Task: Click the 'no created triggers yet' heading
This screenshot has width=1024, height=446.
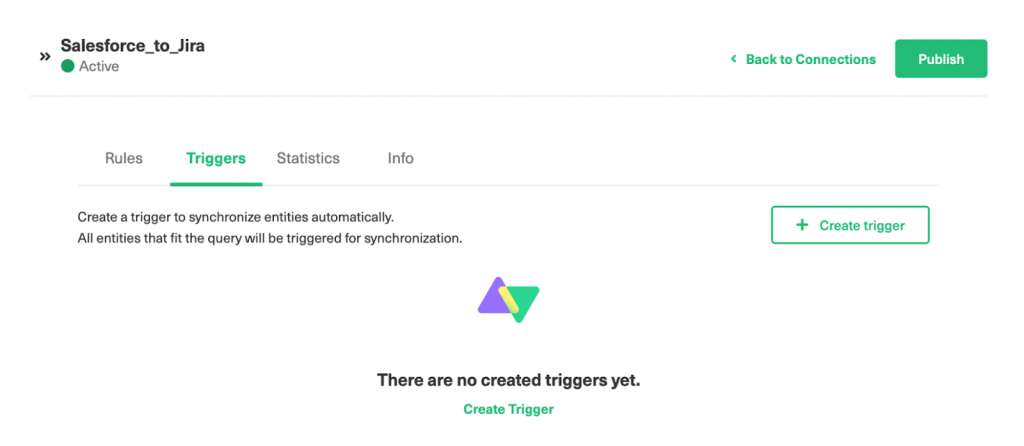Action: click(x=508, y=380)
